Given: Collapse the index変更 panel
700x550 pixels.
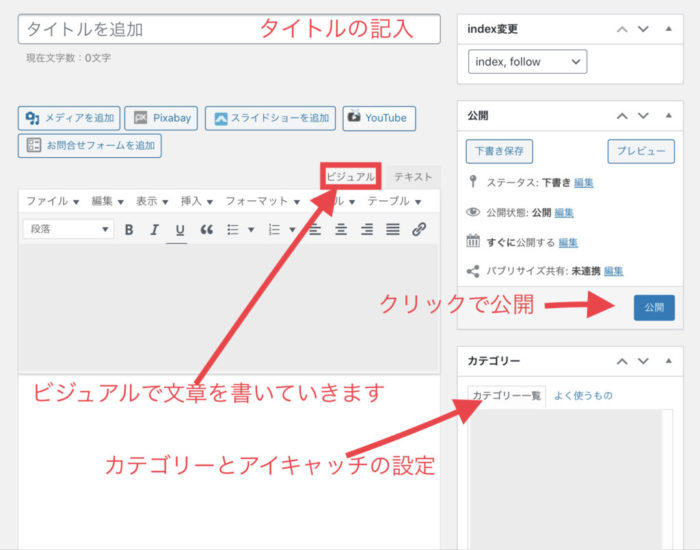Looking at the screenshot, I should pos(668,29).
